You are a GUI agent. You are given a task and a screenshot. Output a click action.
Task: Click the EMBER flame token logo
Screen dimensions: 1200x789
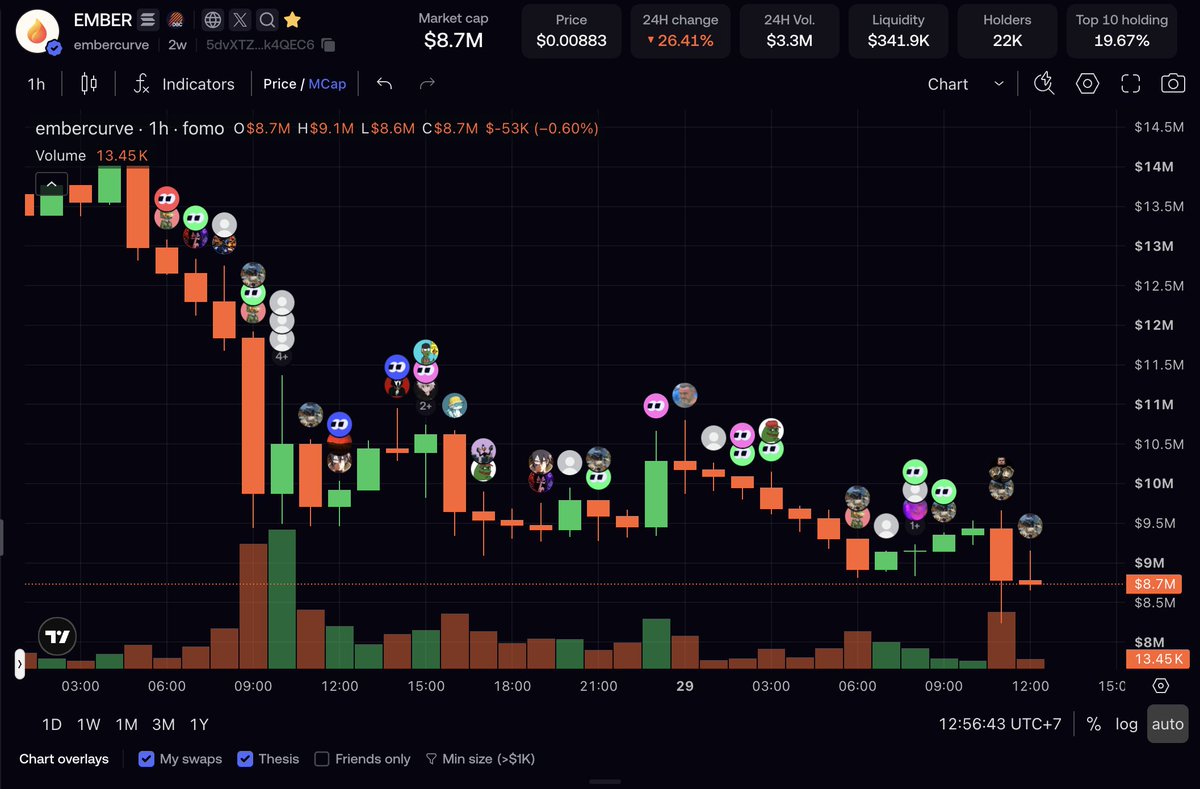click(38, 30)
